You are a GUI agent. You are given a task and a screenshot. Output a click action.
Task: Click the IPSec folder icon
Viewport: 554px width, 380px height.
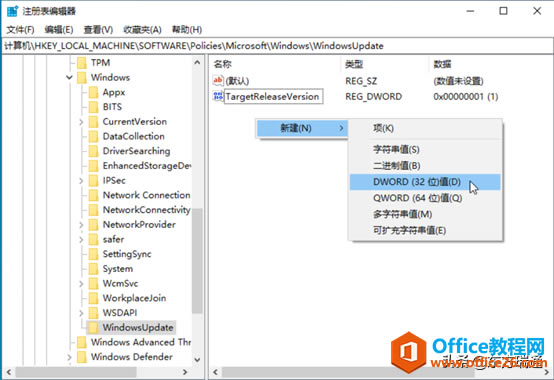[93, 181]
